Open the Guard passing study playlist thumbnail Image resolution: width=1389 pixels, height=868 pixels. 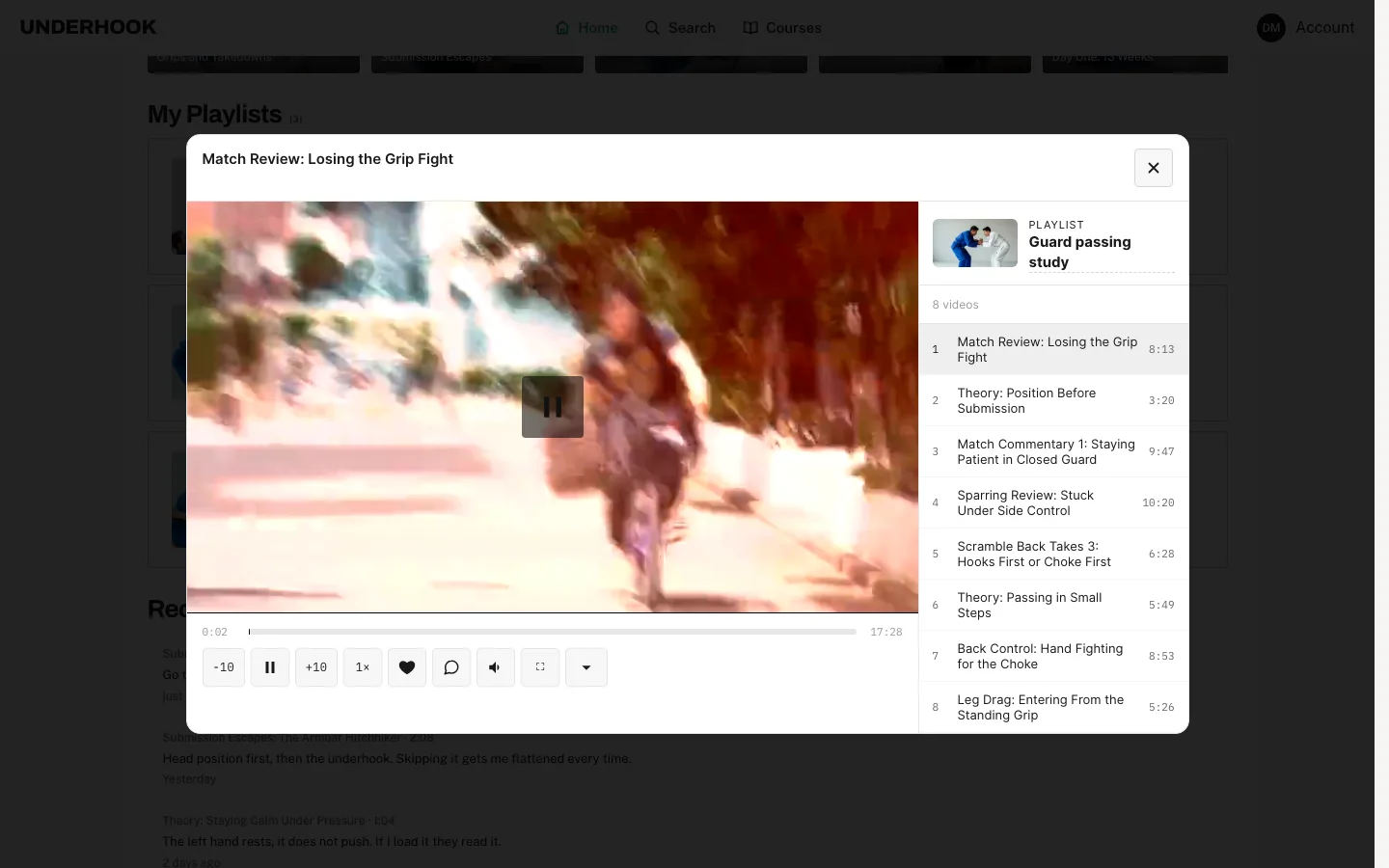coord(975,243)
